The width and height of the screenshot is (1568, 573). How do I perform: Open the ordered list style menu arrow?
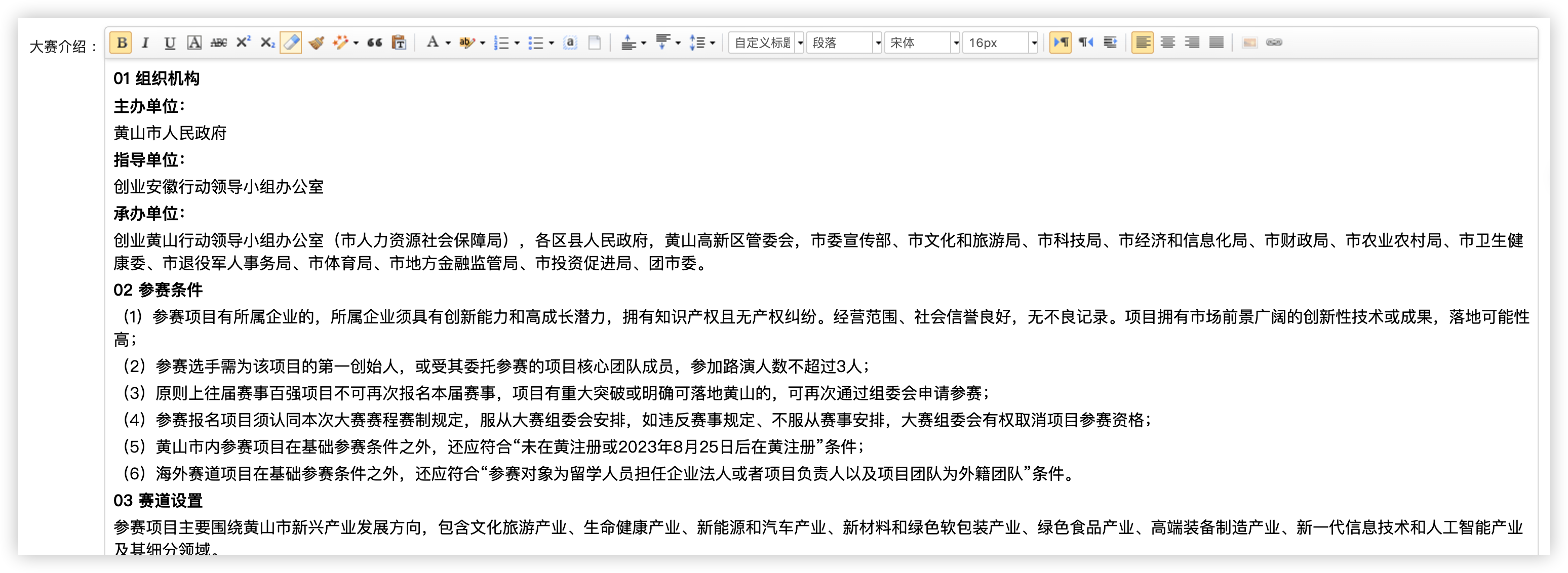coord(518,43)
